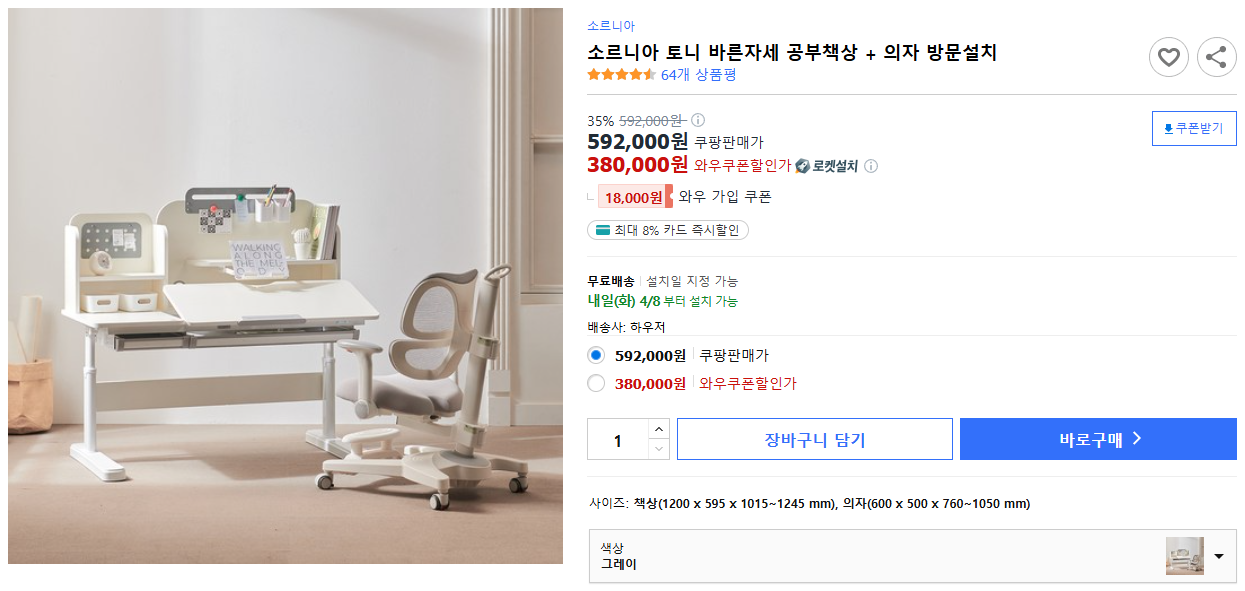Viewport: 1245px width, 591px height.
Task: Increase quantity with the up stepper arrow
Action: coord(660,429)
